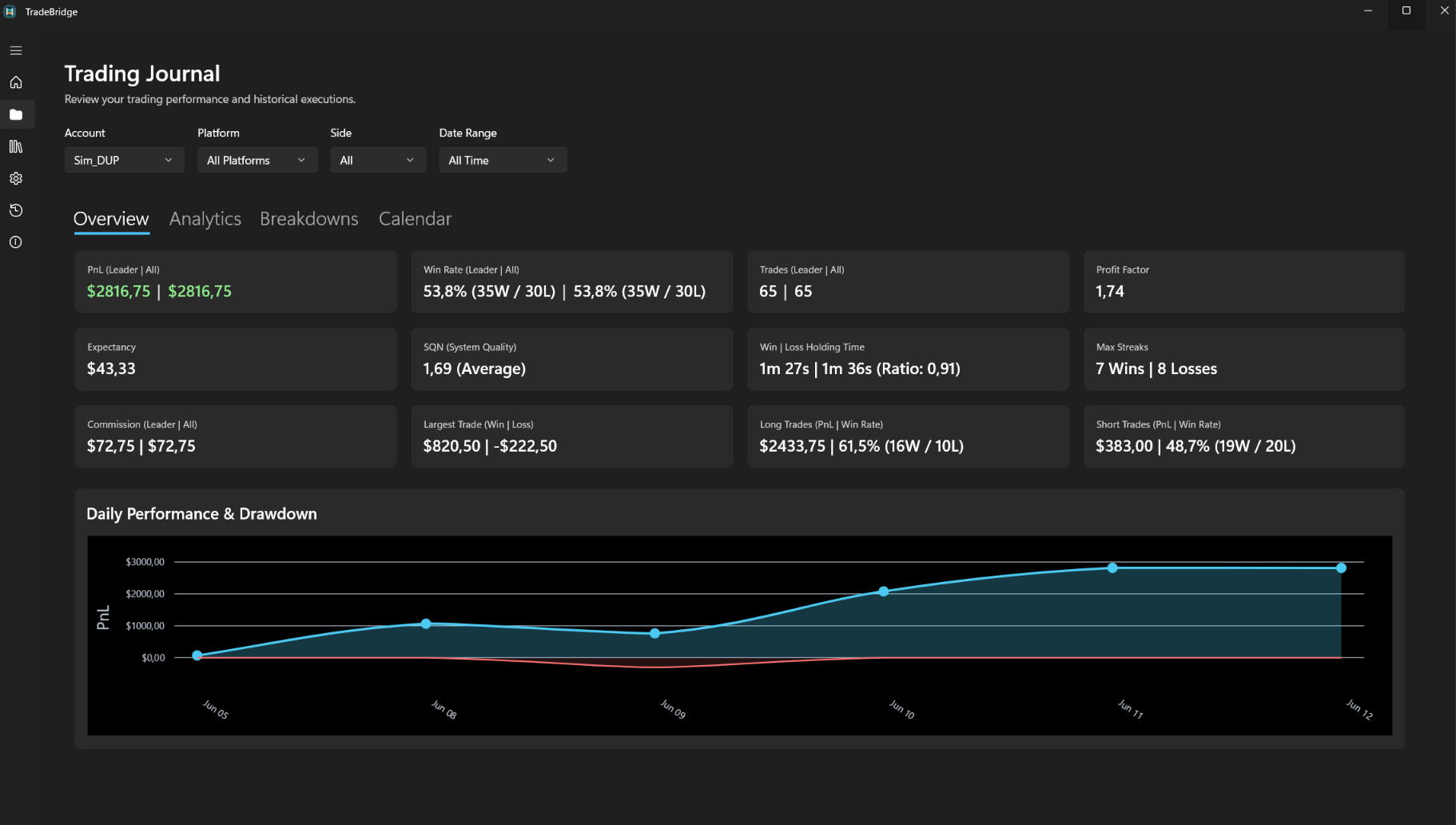Click the PnL value $2816,75 card

click(236, 281)
